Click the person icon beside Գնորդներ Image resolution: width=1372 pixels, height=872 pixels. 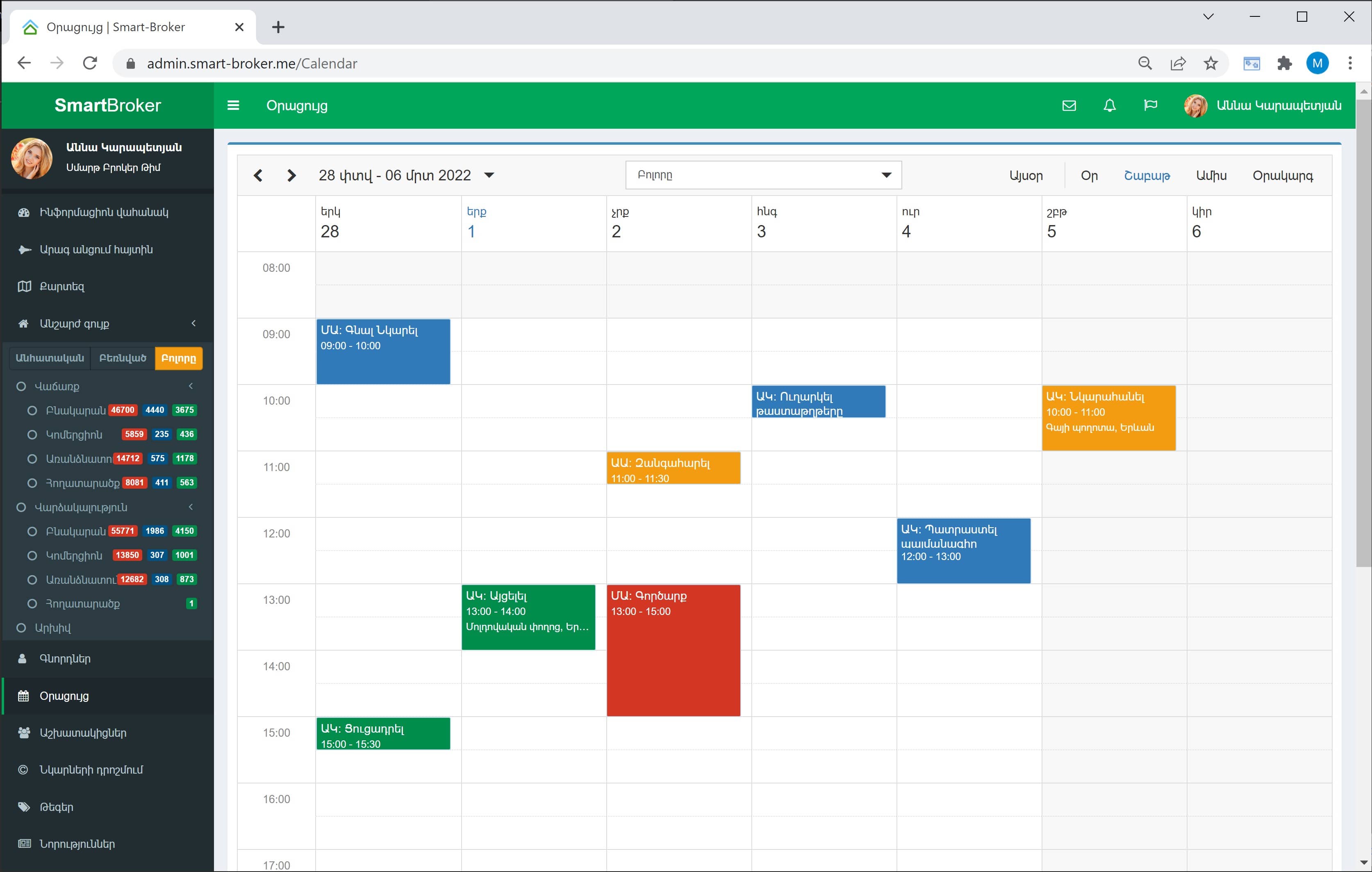point(22,659)
